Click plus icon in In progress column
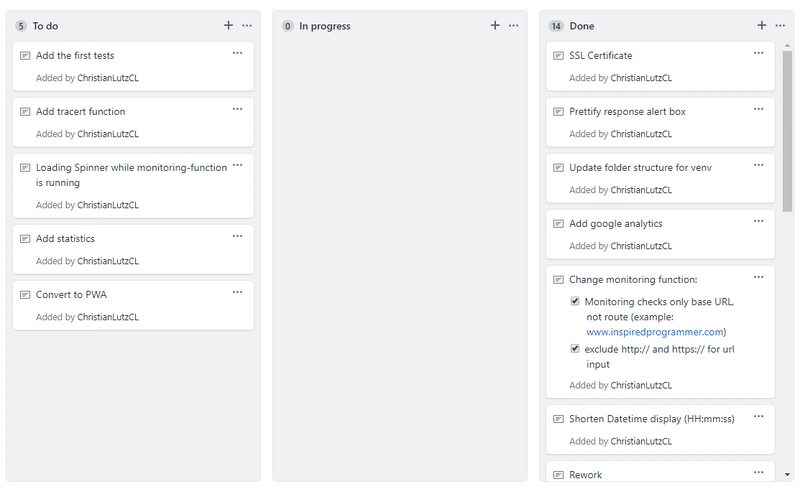800x489 pixels. 495,25
